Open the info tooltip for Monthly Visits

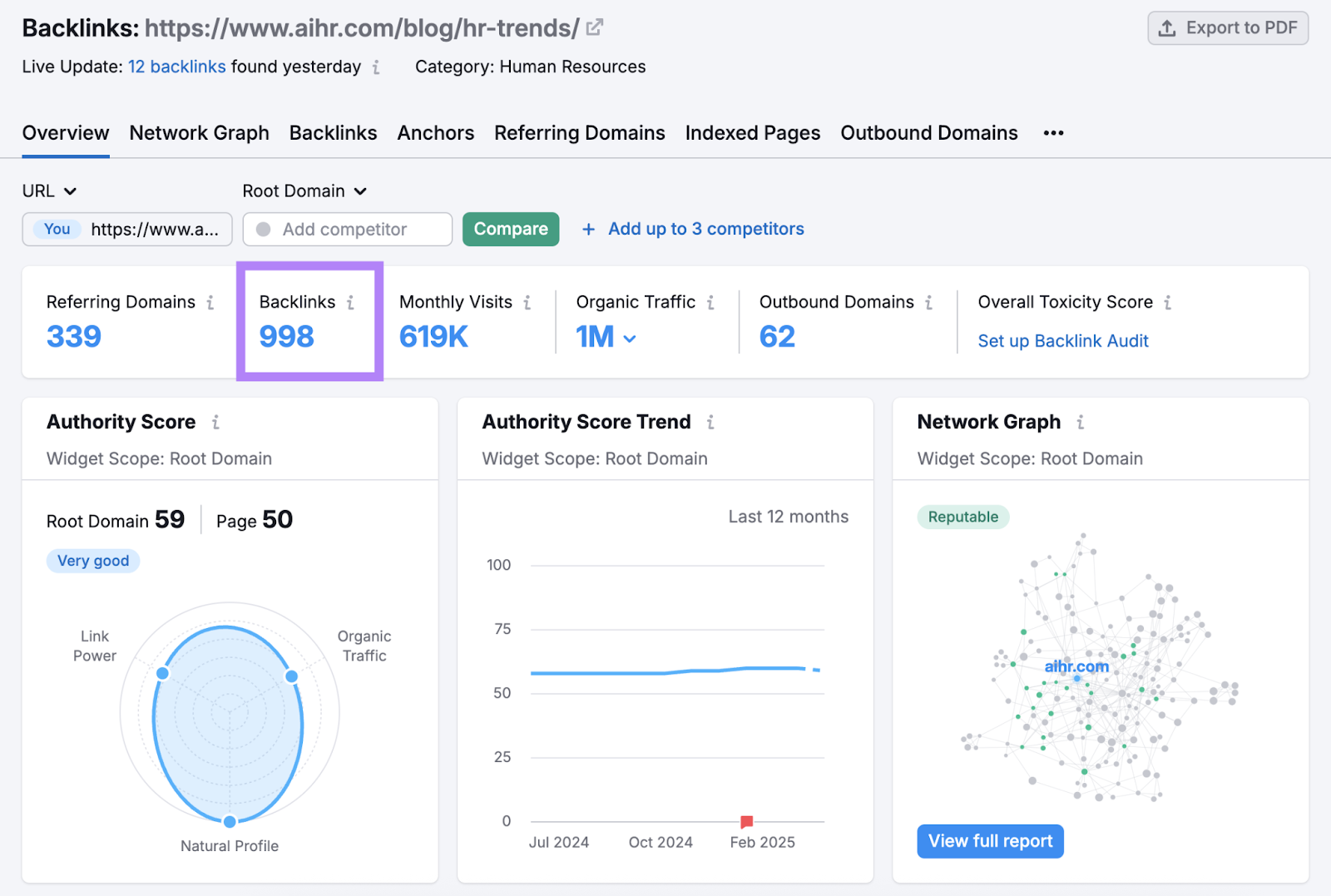point(528,302)
